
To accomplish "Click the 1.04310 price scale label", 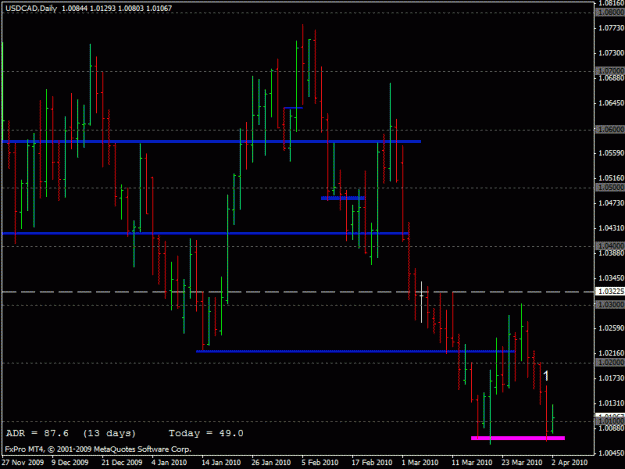I will click(611, 228).
